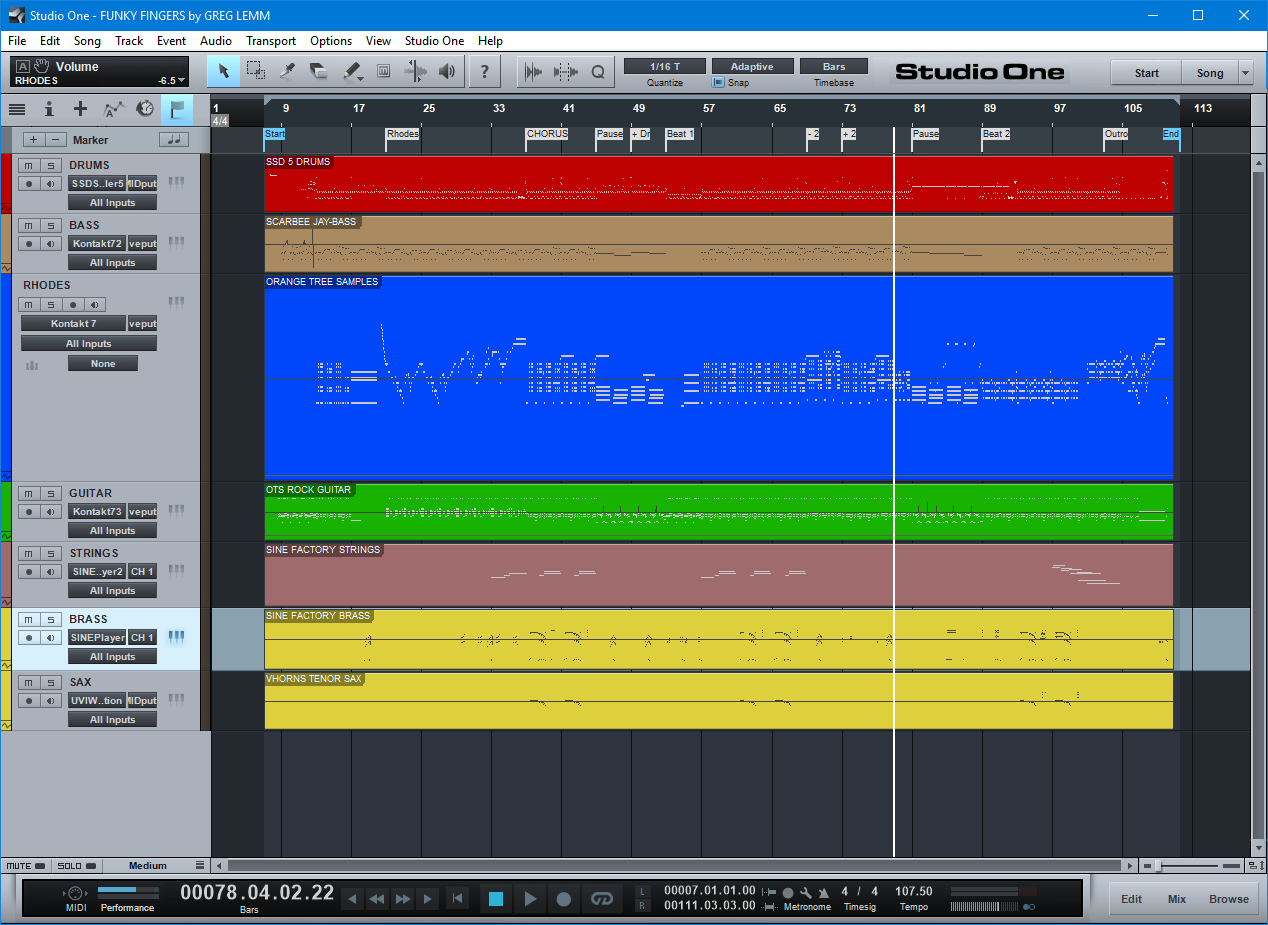Screen dimensions: 1268x925
Task: Mute the DRUMS track
Action: point(29,165)
